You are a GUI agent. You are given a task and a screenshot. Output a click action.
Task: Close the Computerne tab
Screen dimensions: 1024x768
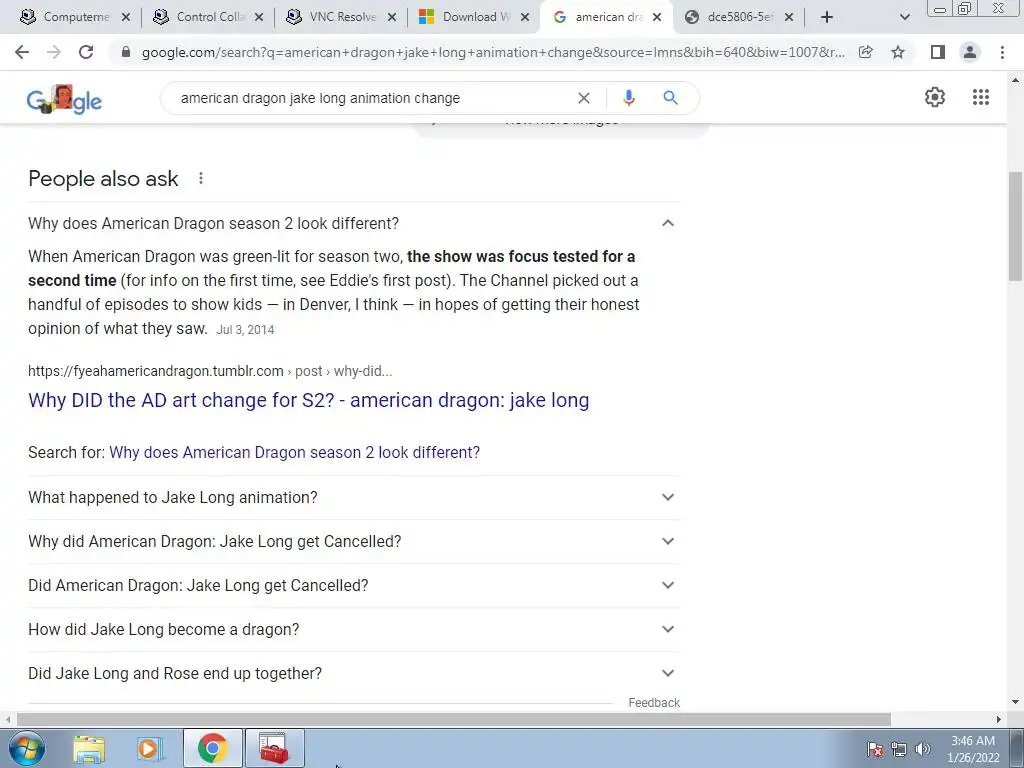[x=126, y=17]
